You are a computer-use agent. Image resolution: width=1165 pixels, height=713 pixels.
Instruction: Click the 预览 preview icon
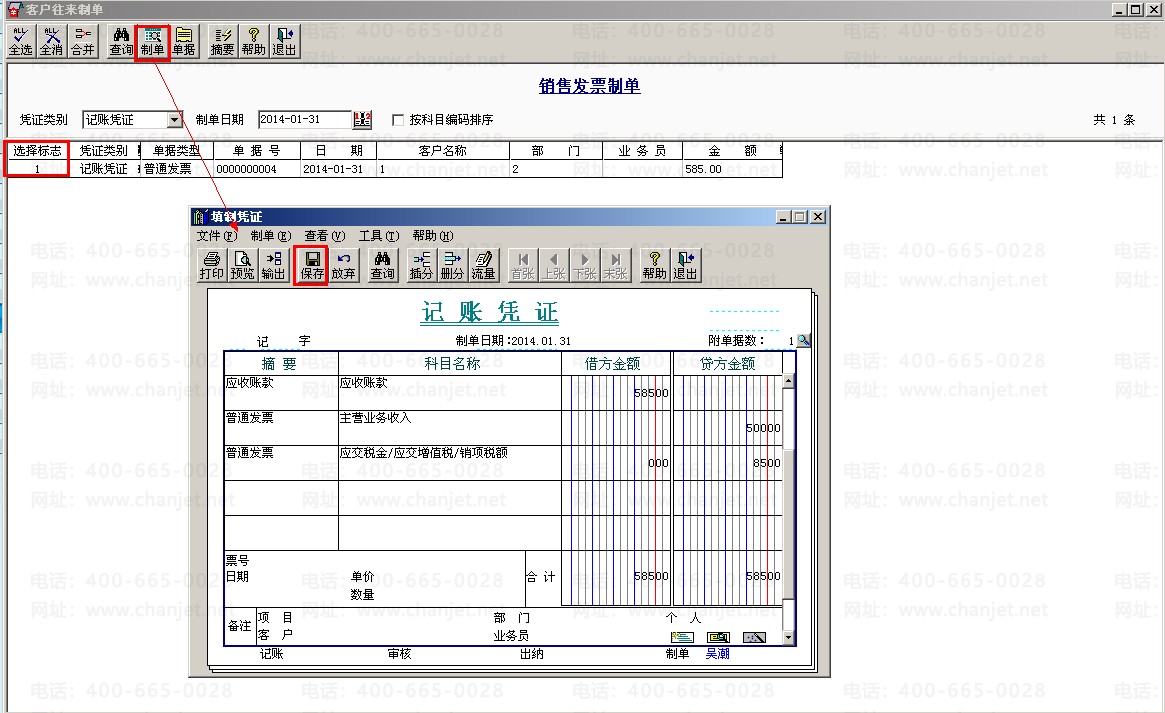[242, 266]
